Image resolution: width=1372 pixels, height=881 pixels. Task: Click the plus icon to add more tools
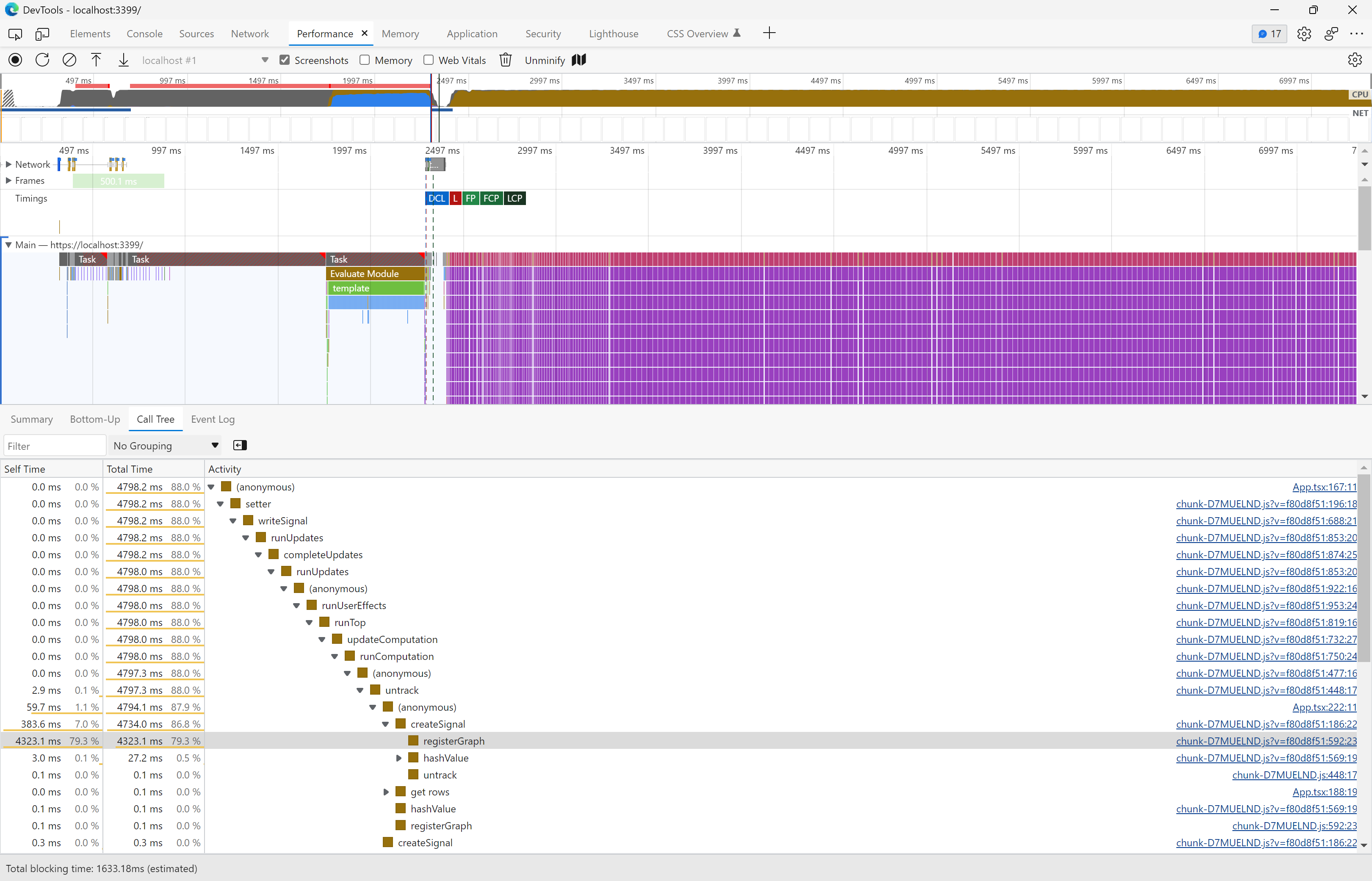[x=769, y=33]
